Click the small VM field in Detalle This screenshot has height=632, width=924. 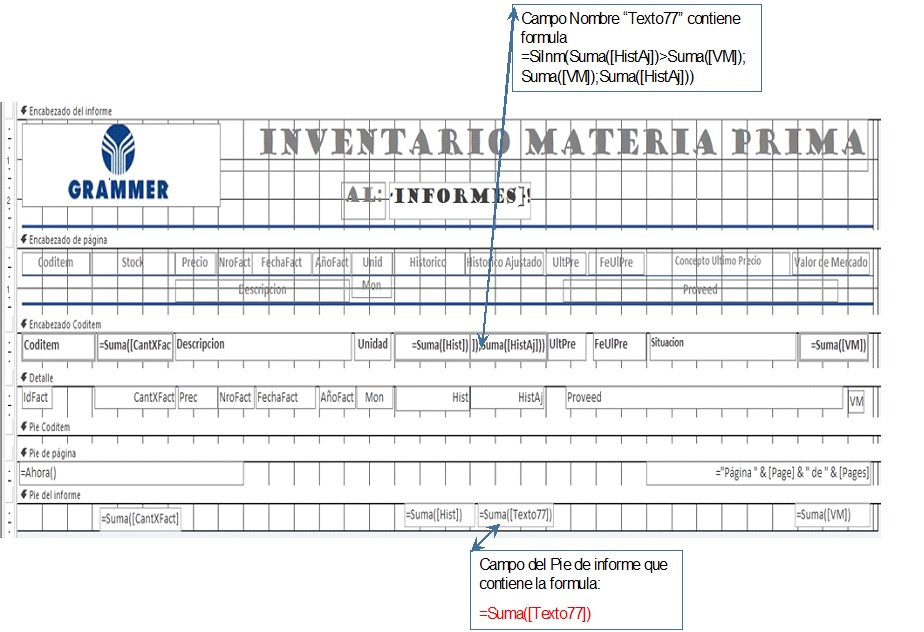pos(856,402)
